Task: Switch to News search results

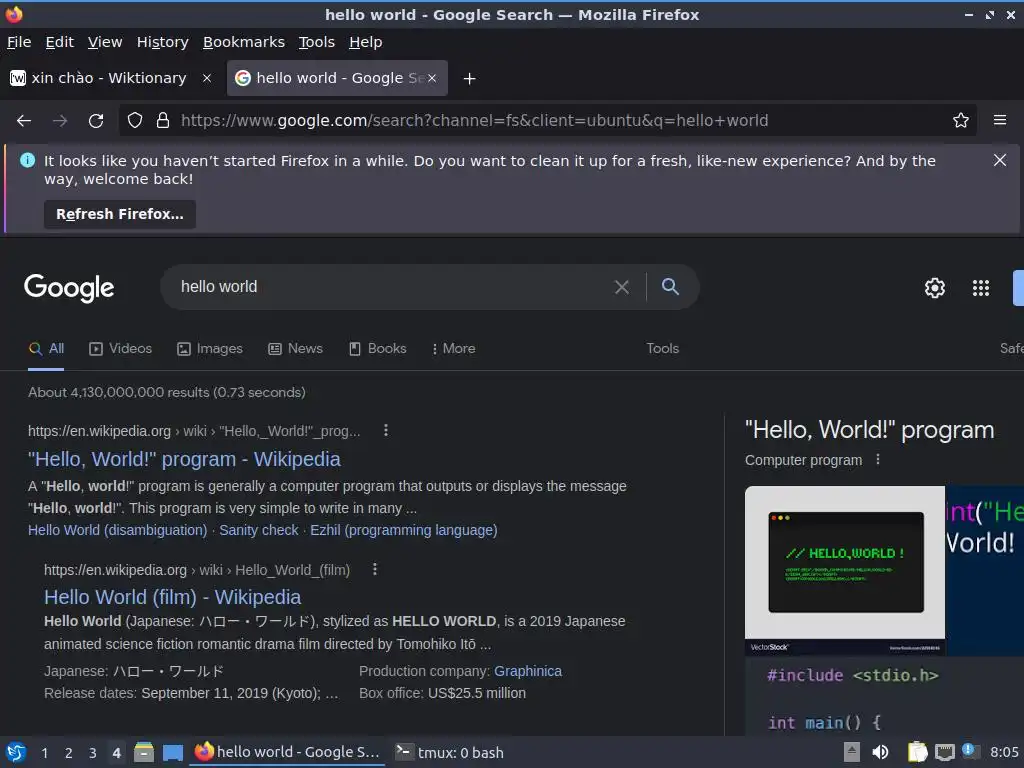Action: click(x=295, y=349)
